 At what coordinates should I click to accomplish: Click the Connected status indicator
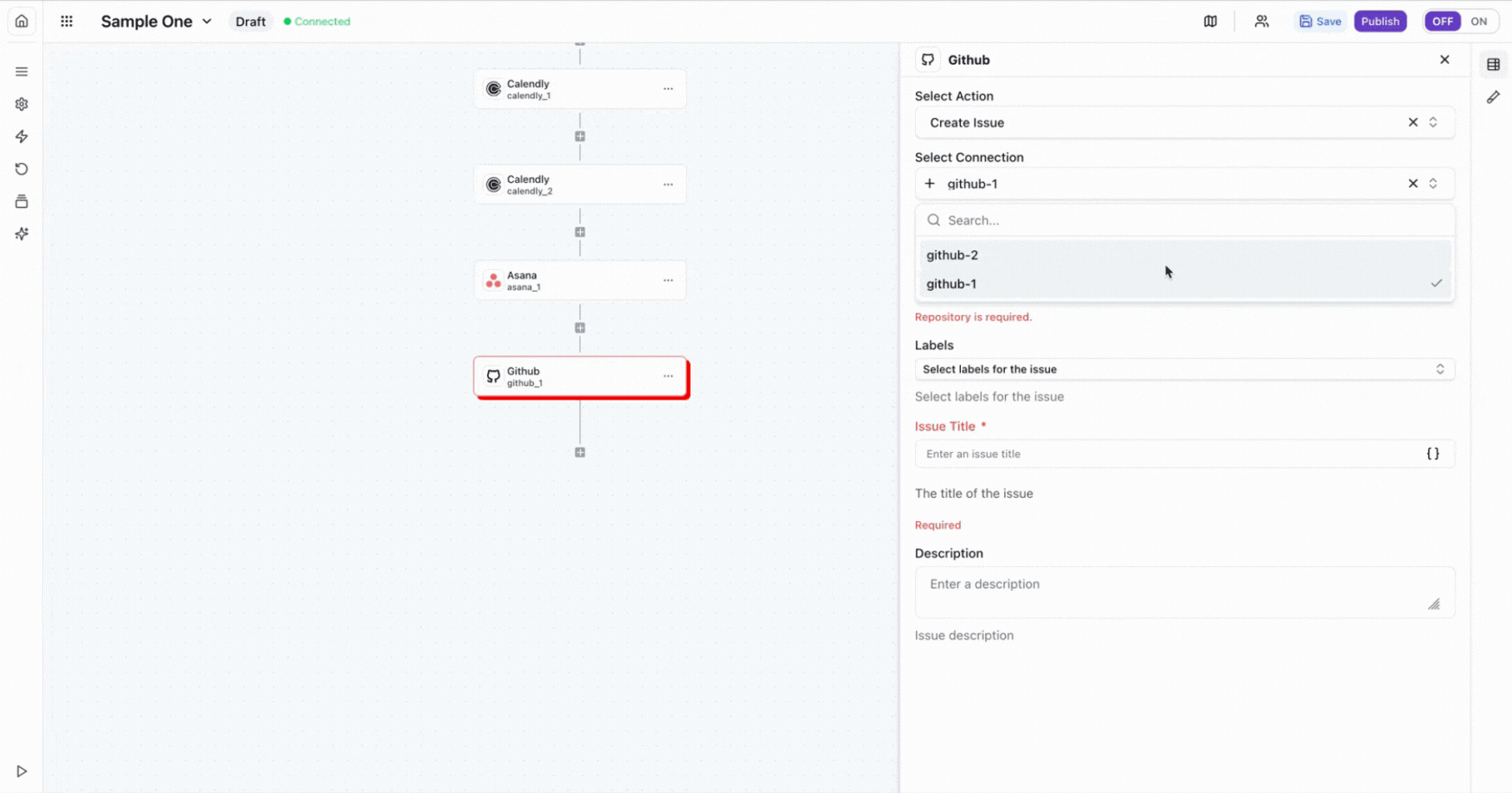coord(317,21)
